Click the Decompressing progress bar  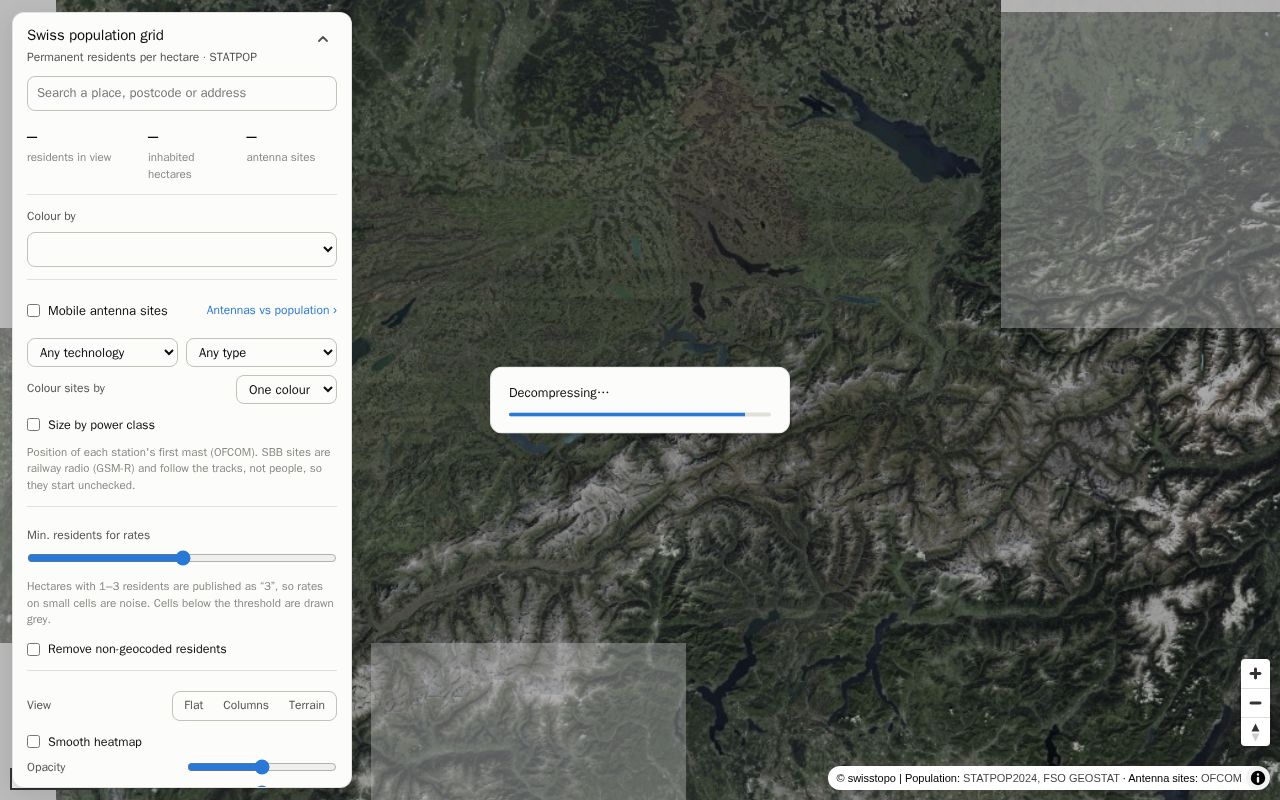tap(640, 414)
